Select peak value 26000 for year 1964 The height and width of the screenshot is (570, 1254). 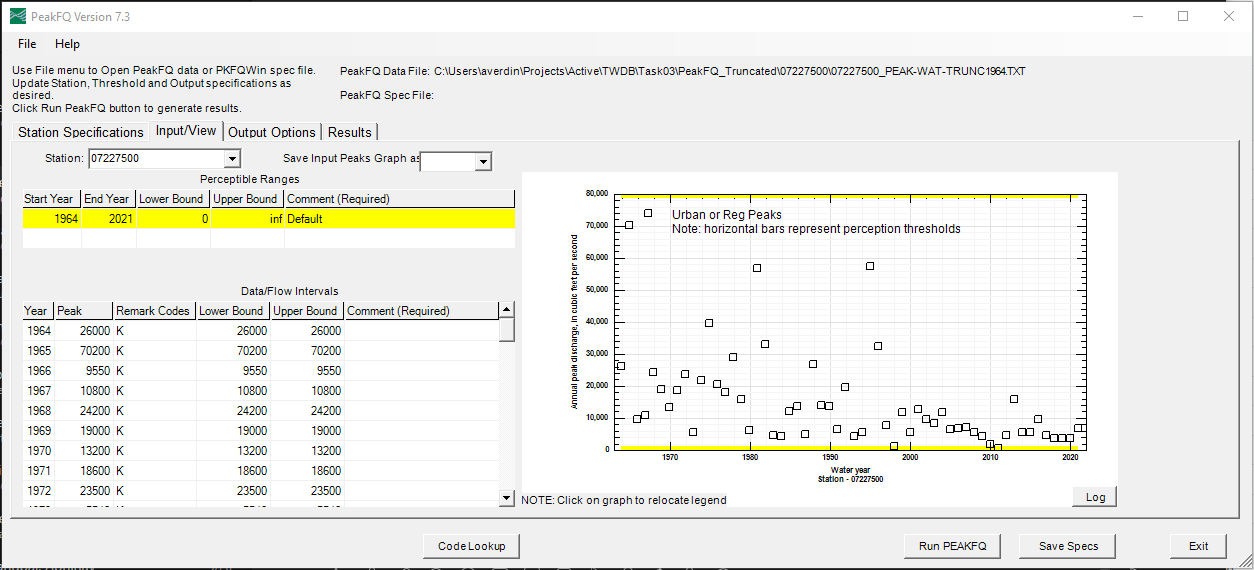[83, 331]
